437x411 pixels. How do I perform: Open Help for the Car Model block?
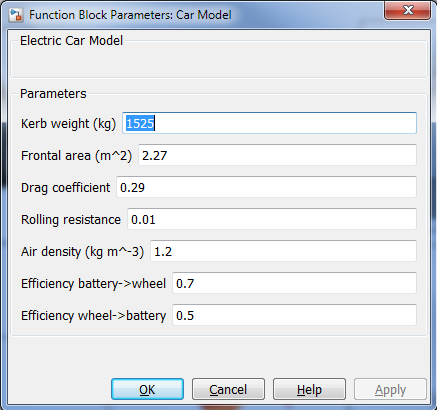point(309,389)
